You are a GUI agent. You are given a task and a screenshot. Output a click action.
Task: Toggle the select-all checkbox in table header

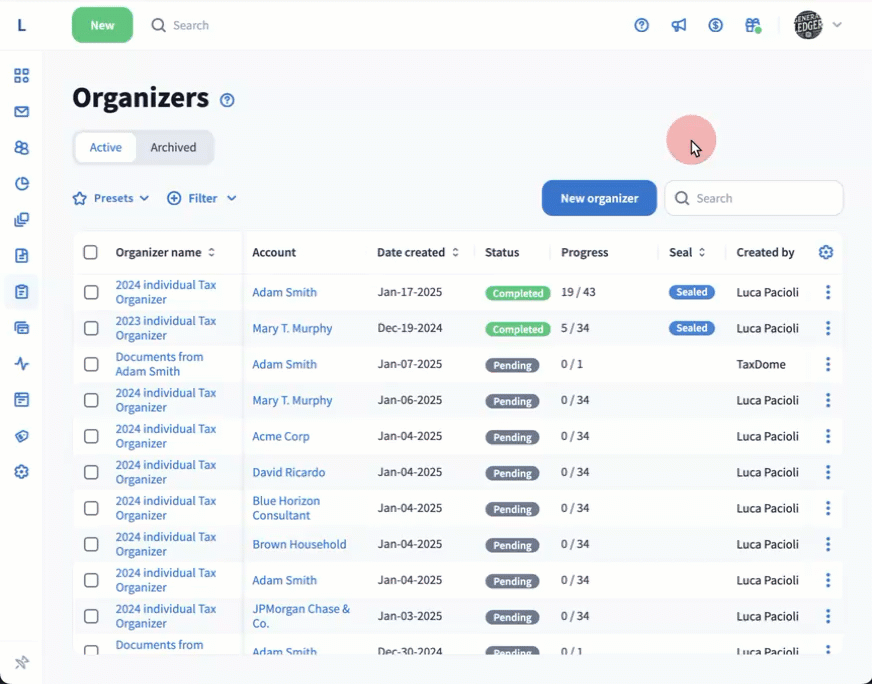click(x=91, y=253)
